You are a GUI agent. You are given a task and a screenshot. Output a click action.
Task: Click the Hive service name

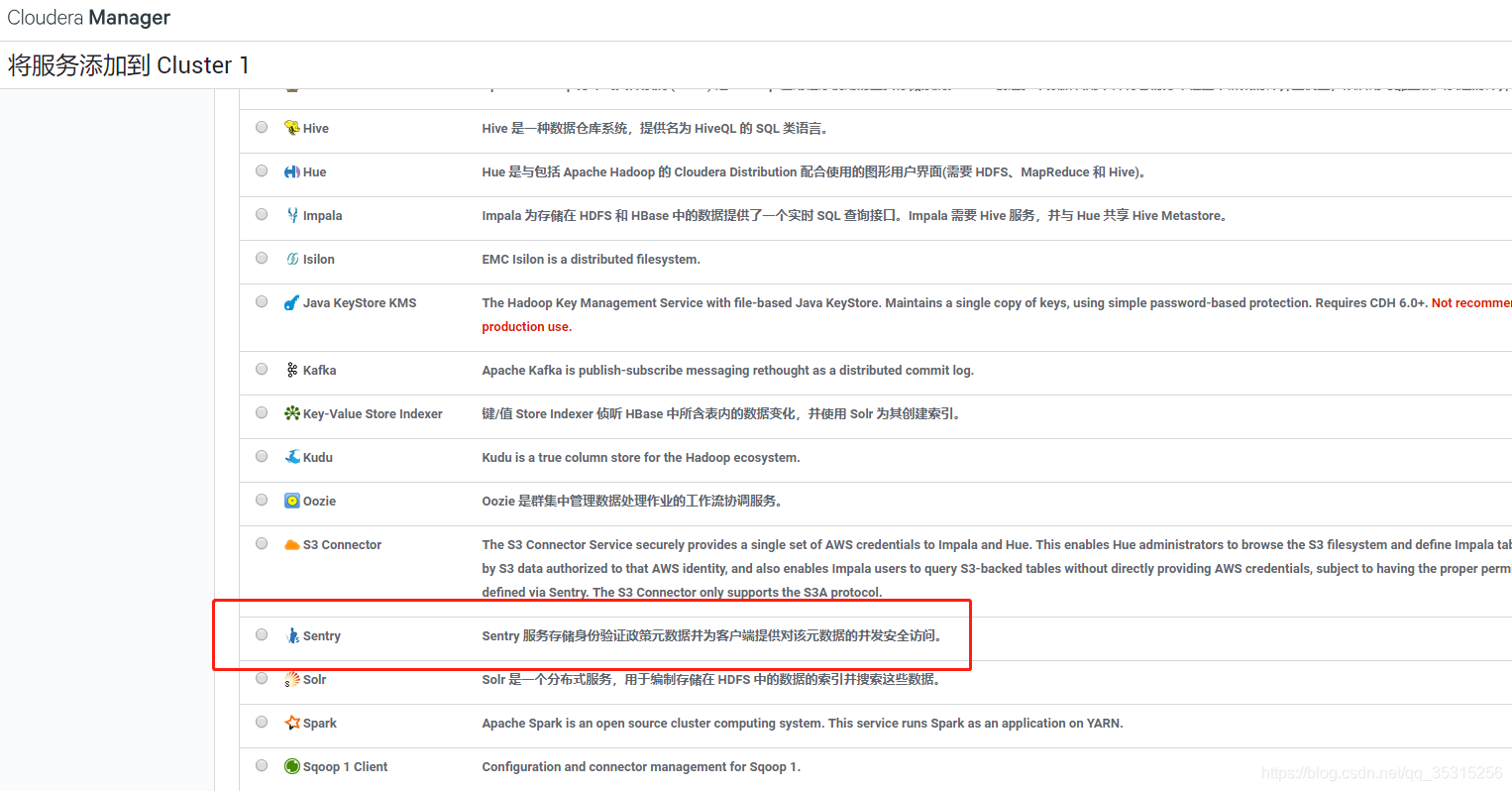click(316, 128)
